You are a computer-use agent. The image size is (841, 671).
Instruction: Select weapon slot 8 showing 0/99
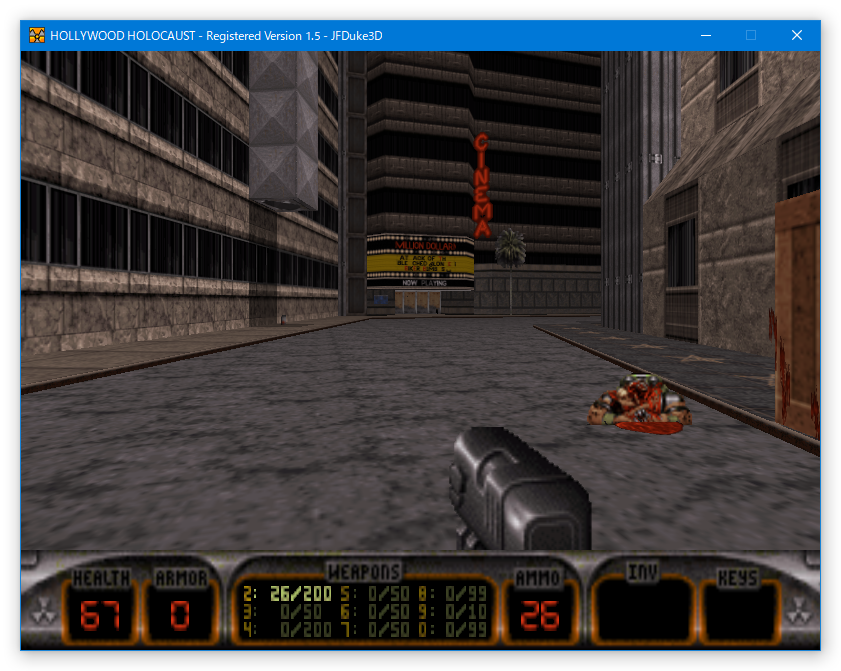pos(452,594)
